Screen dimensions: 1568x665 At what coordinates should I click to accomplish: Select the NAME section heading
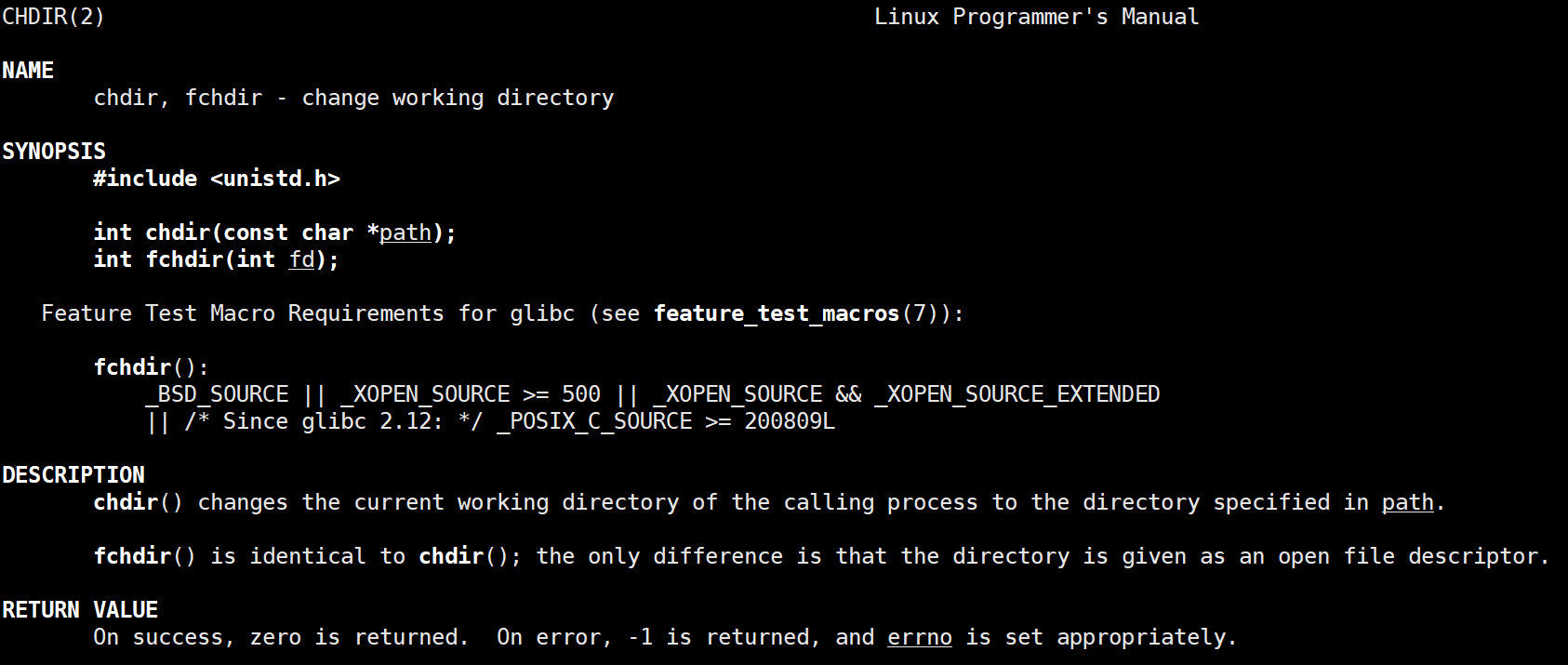point(28,71)
